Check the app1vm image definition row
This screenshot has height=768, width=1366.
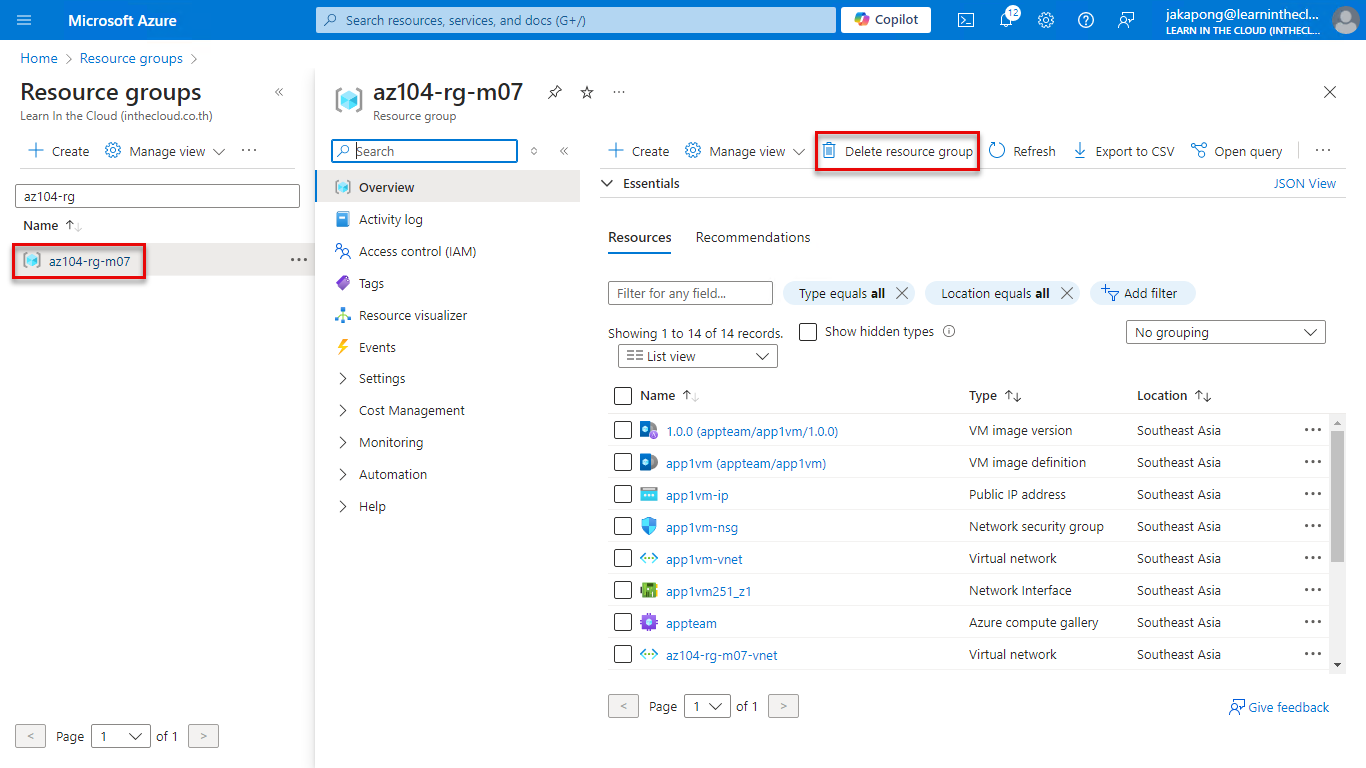(x=623, y=462)
